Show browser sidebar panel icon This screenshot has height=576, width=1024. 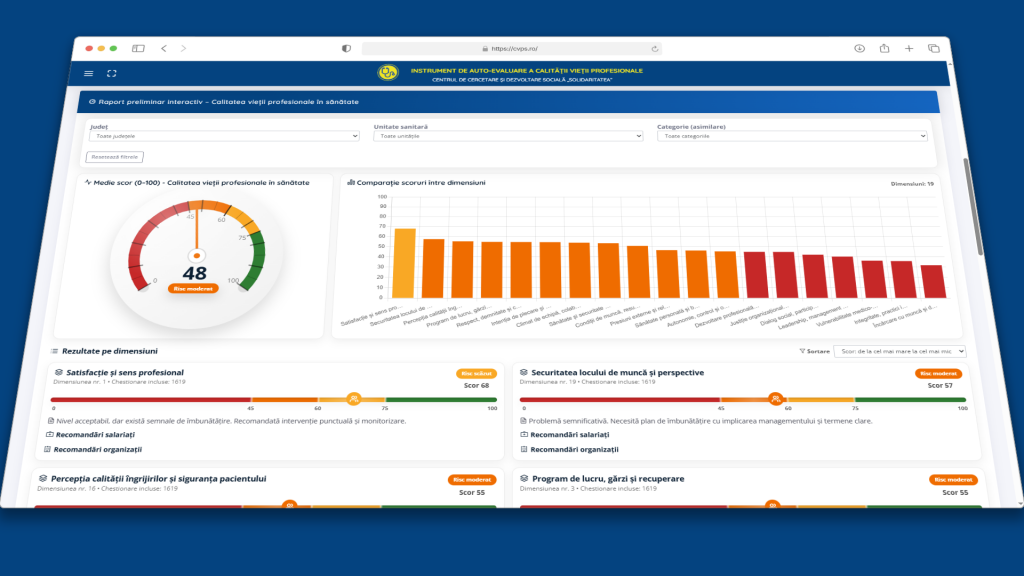pos(138,48)
